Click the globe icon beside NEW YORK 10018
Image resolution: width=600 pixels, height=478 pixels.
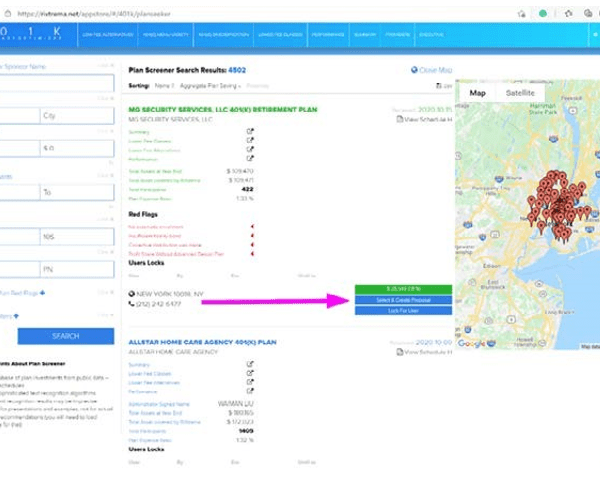point(132,294)
